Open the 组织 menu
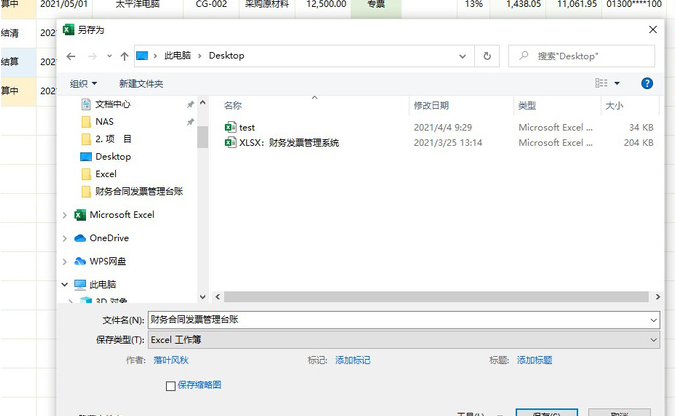 coord(83,84)
